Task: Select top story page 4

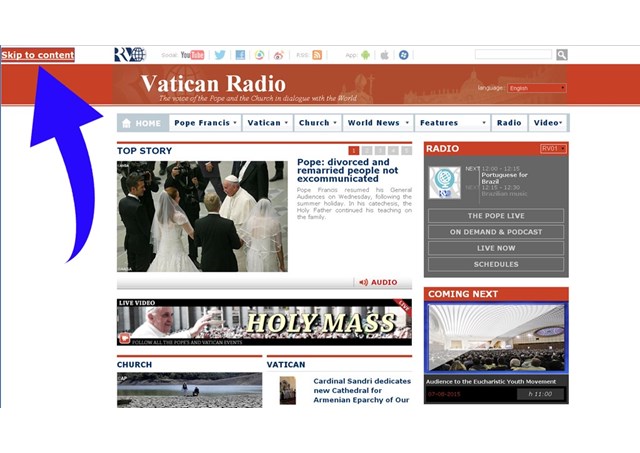Action: pos(393,151)
